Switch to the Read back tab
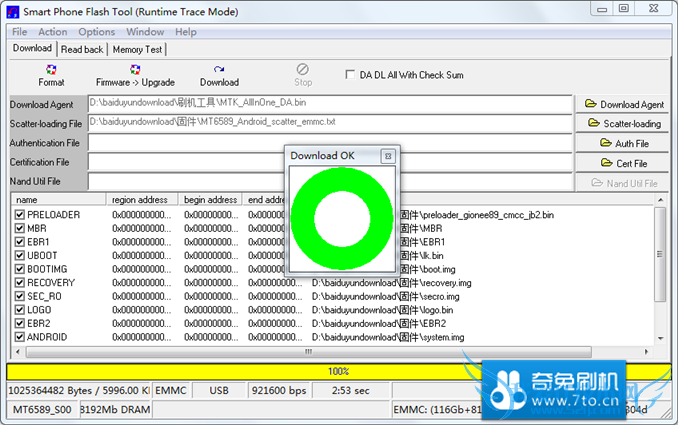 click(82, 49)
